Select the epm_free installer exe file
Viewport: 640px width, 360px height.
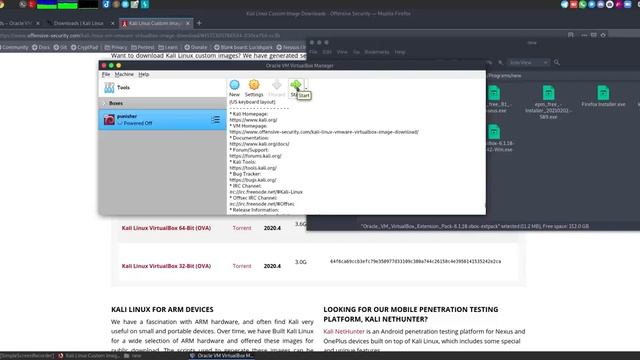coord(548,102)
